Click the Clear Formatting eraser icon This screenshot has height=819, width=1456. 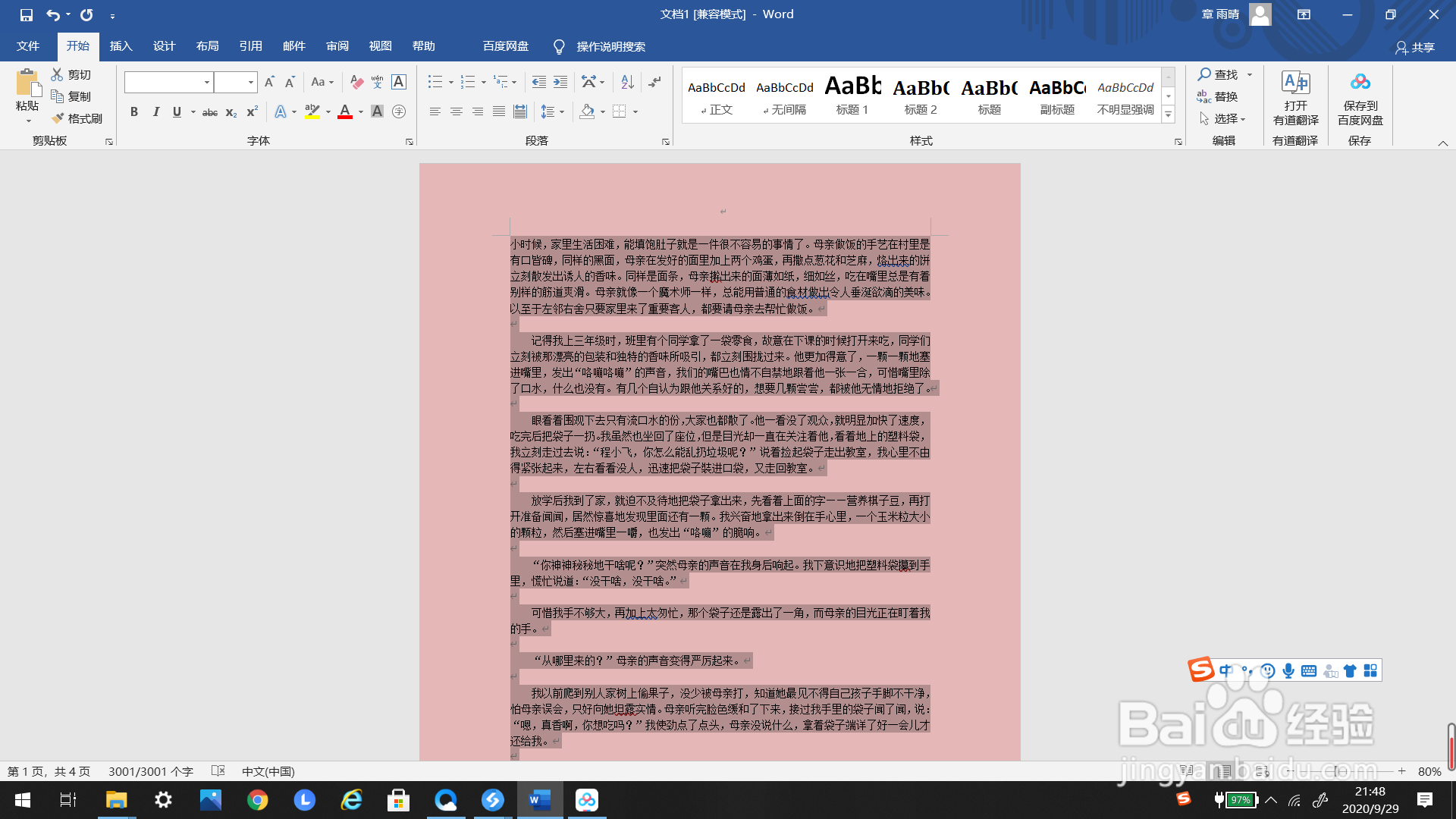(x=356, y=82)
